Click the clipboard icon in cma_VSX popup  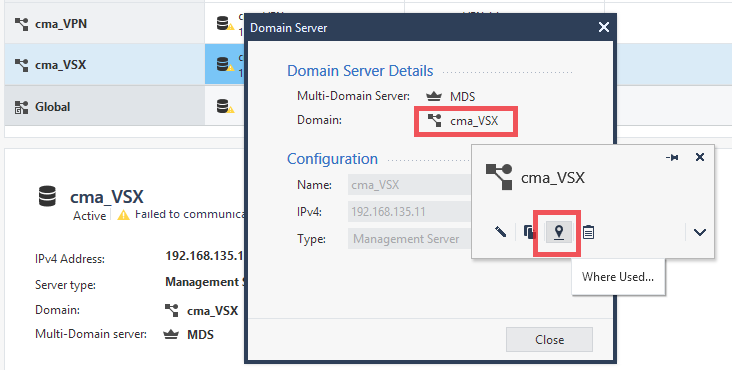click(x=588, y=232)
